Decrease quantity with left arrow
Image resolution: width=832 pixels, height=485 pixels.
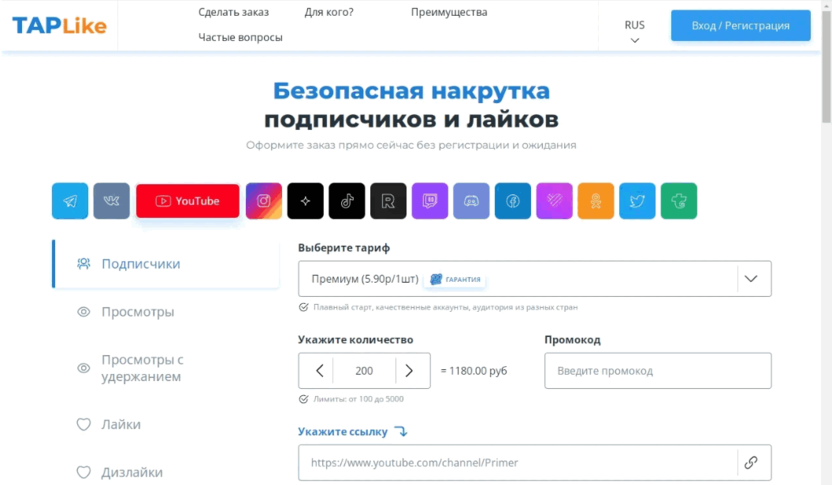point(319,371)
